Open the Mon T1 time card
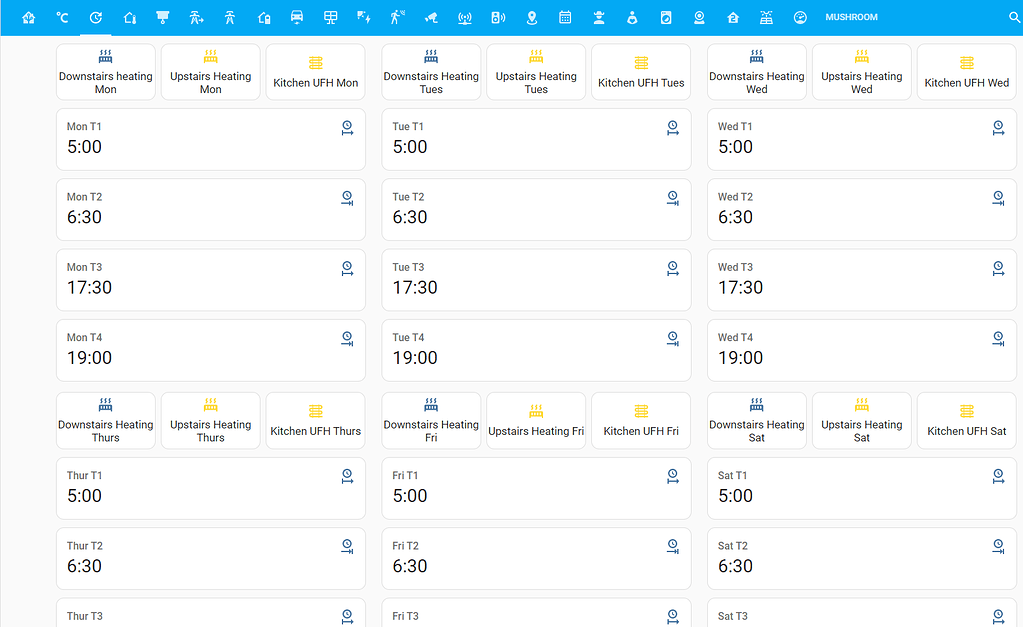 [x=211, y=139]
